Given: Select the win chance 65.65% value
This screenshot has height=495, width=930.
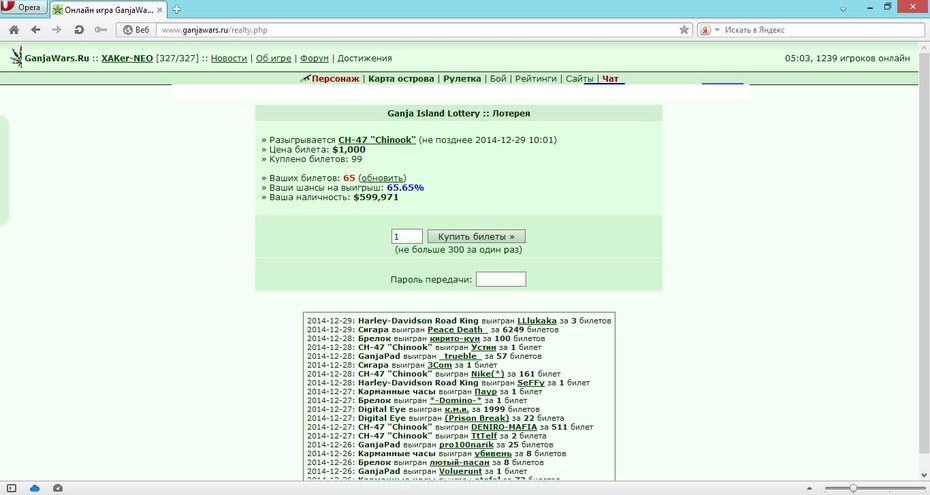Looking at the screenshot, I should click(x=405, y=188).
